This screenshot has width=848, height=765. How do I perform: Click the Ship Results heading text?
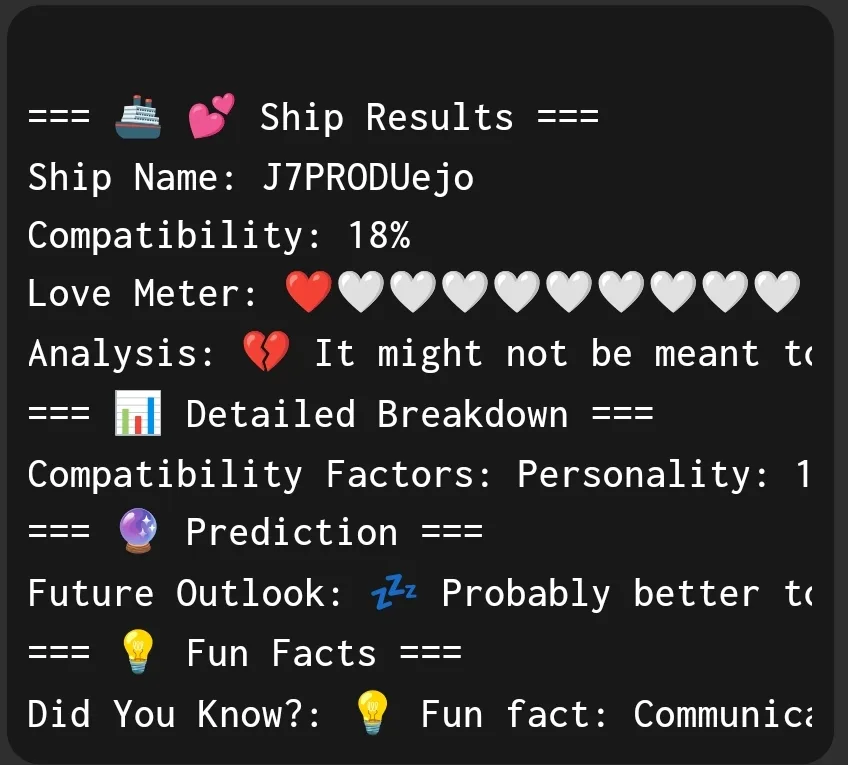click(386, 117)
